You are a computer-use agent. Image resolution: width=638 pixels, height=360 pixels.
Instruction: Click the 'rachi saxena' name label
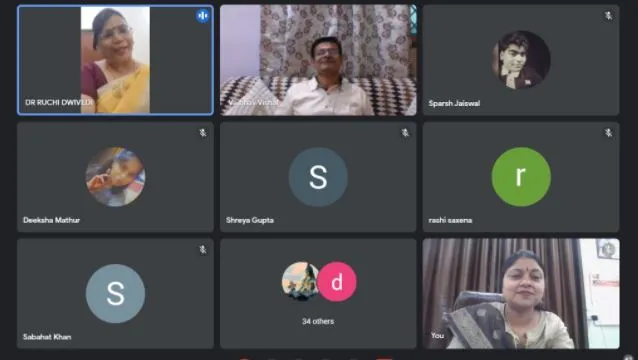point(450,220)
